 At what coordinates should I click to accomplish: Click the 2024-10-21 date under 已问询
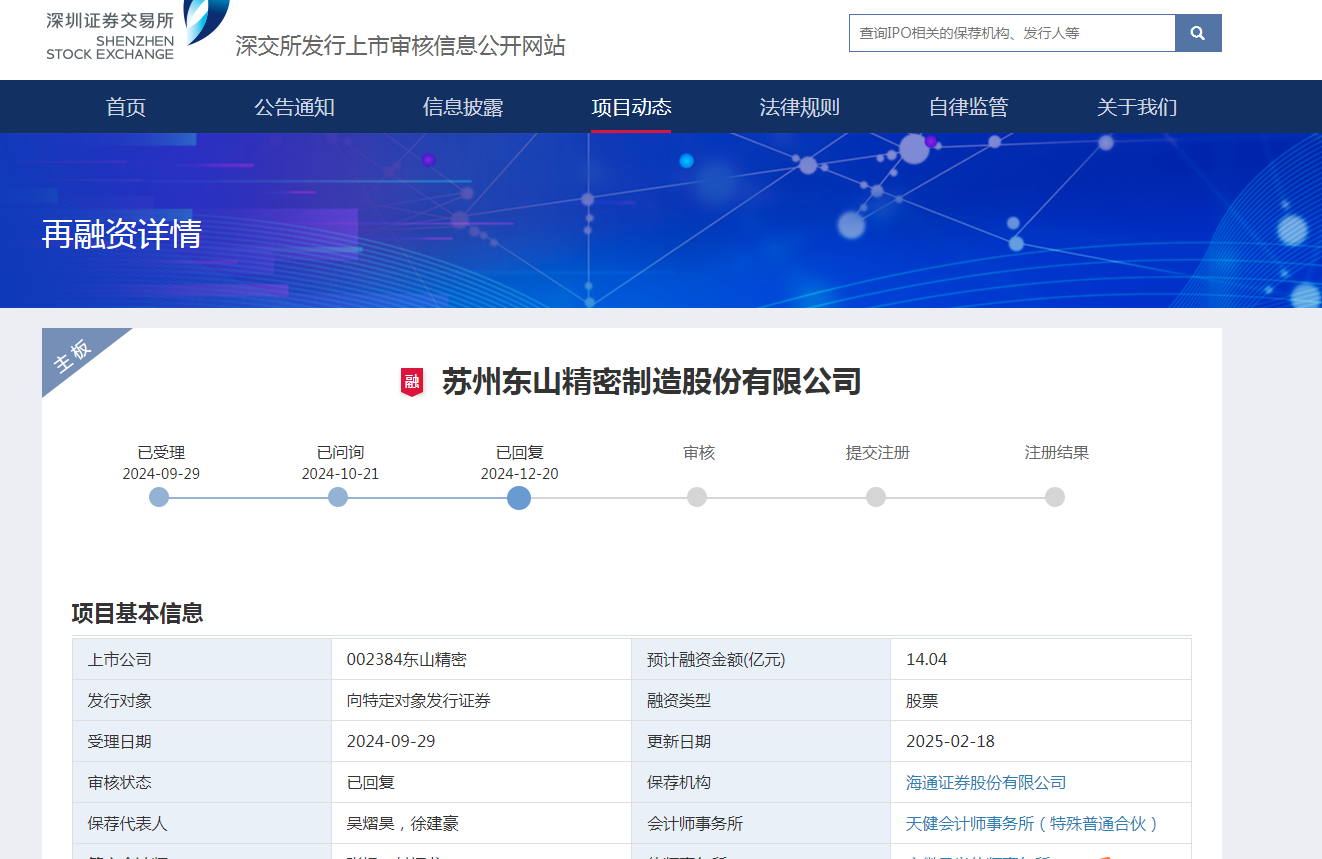point(340,474)
